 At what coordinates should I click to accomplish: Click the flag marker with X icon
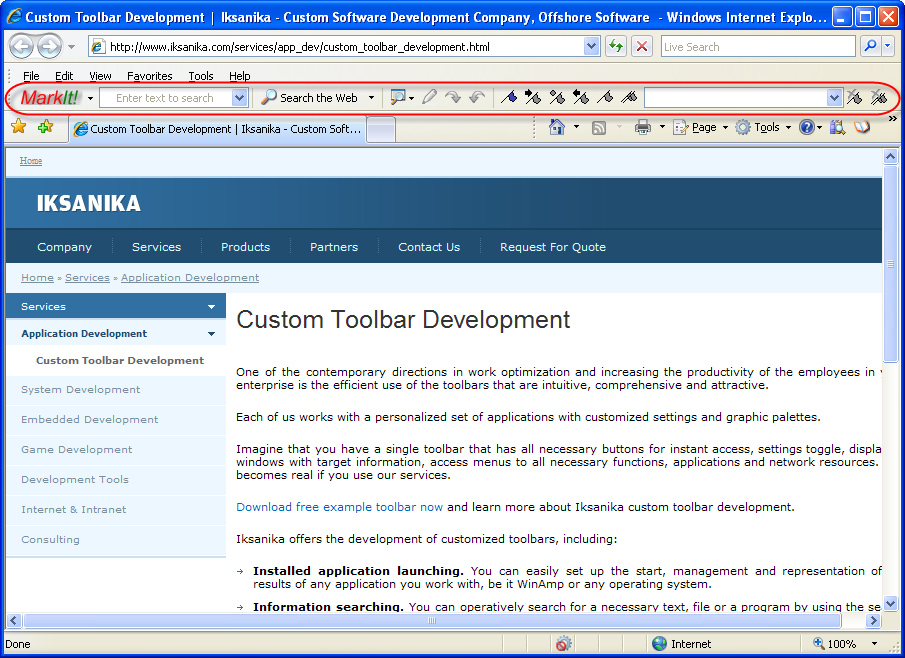pos(557,98)
